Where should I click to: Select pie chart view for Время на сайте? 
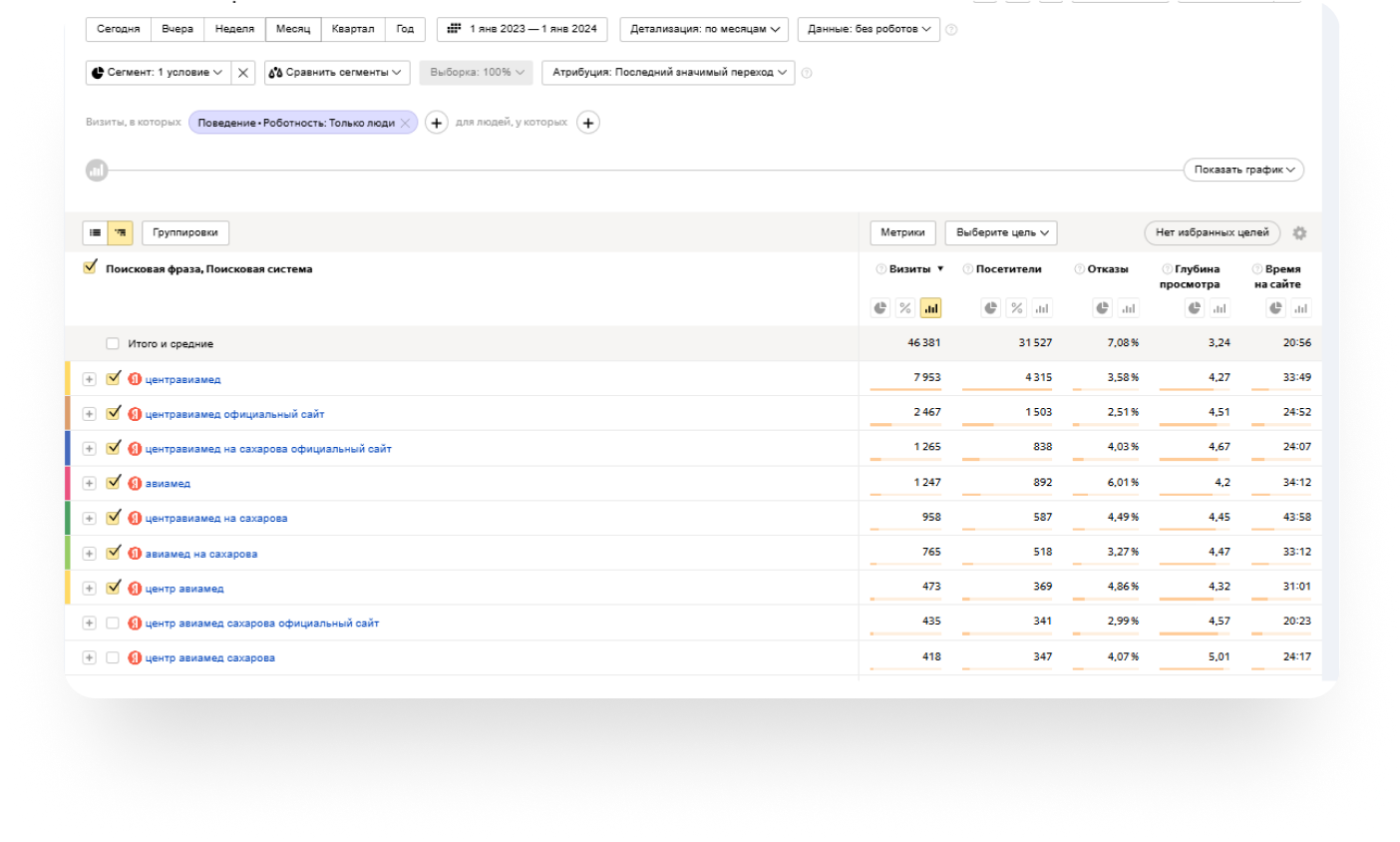pyautogui.click(x=1275, y=308)
